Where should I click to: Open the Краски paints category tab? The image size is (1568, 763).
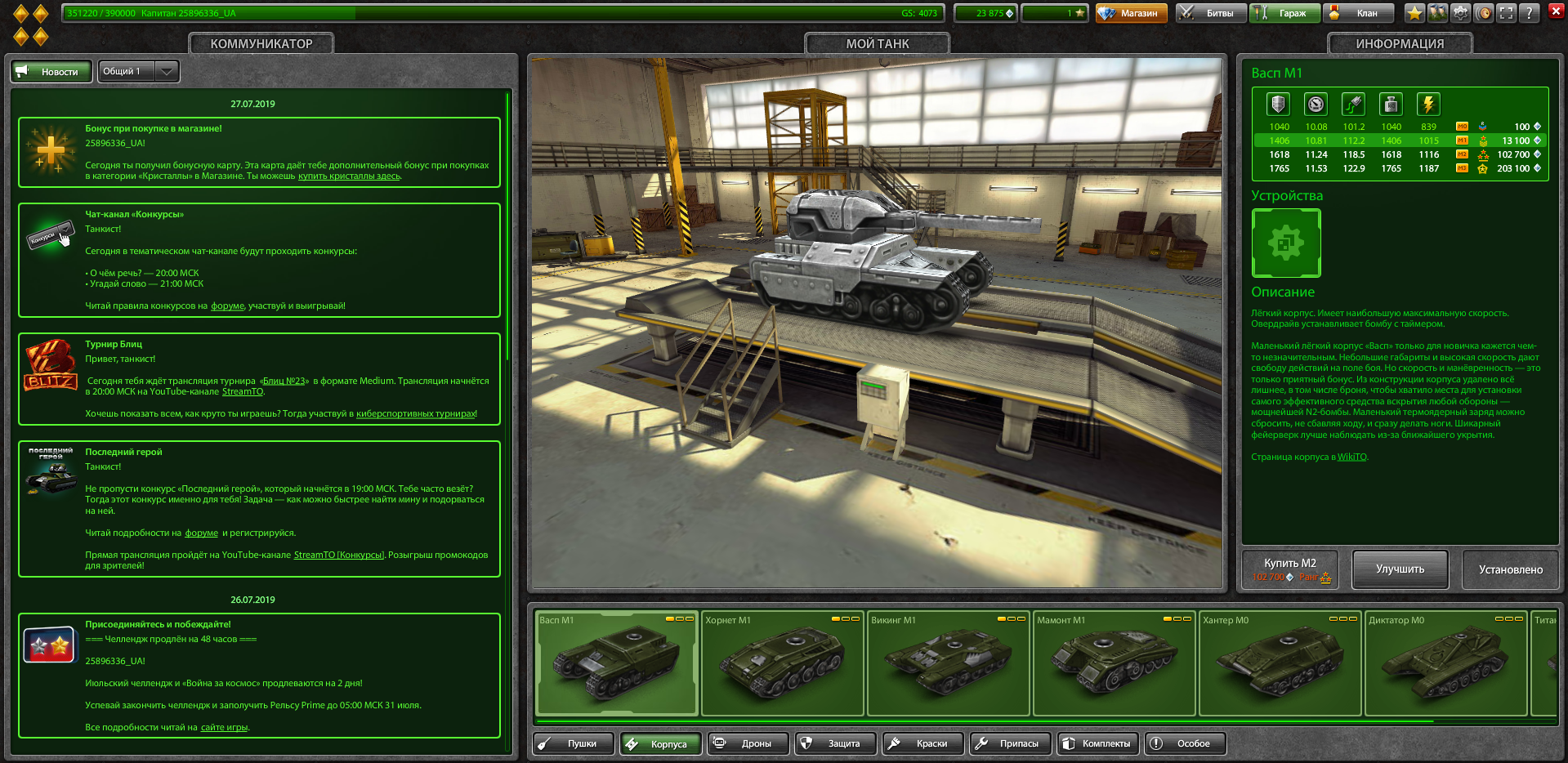click(923, 743)
